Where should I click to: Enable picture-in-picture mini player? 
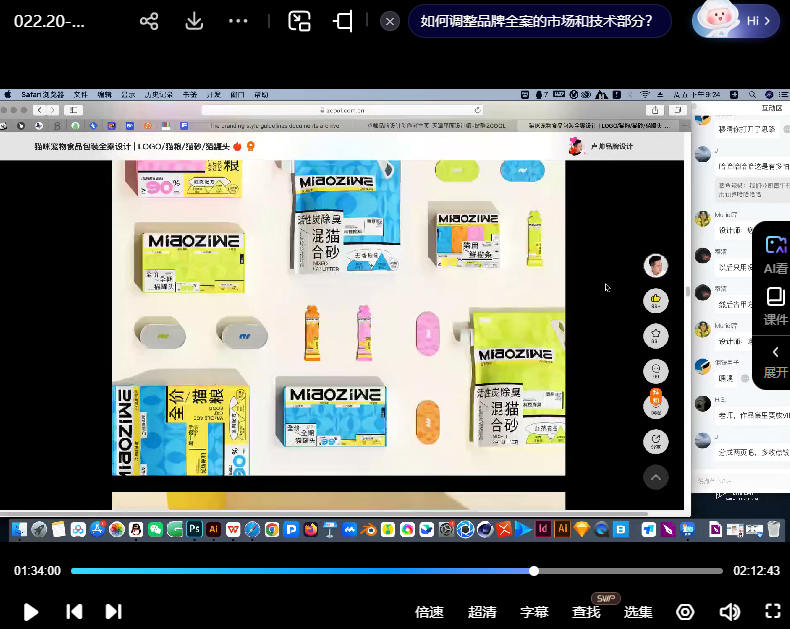pyautogui.click(x=299, y=21)
